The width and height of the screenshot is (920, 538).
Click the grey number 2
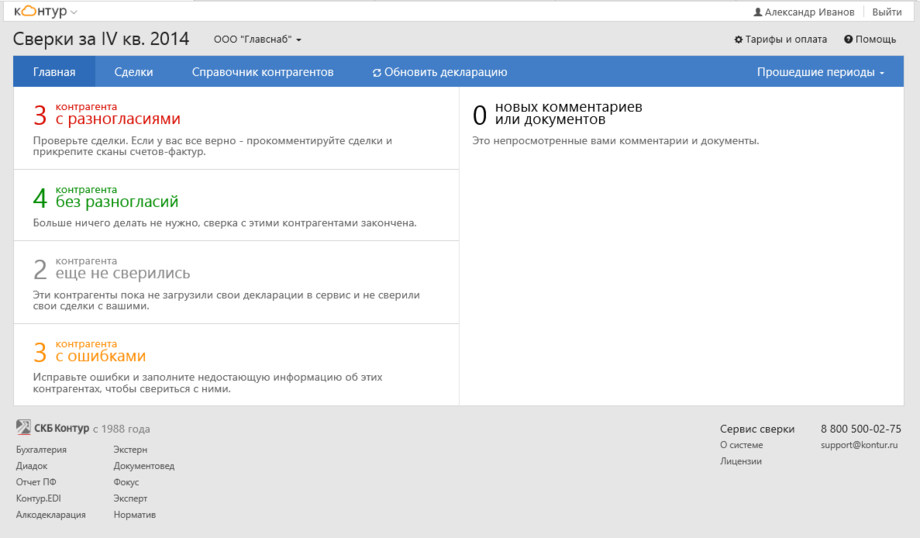tap(40, 270)
